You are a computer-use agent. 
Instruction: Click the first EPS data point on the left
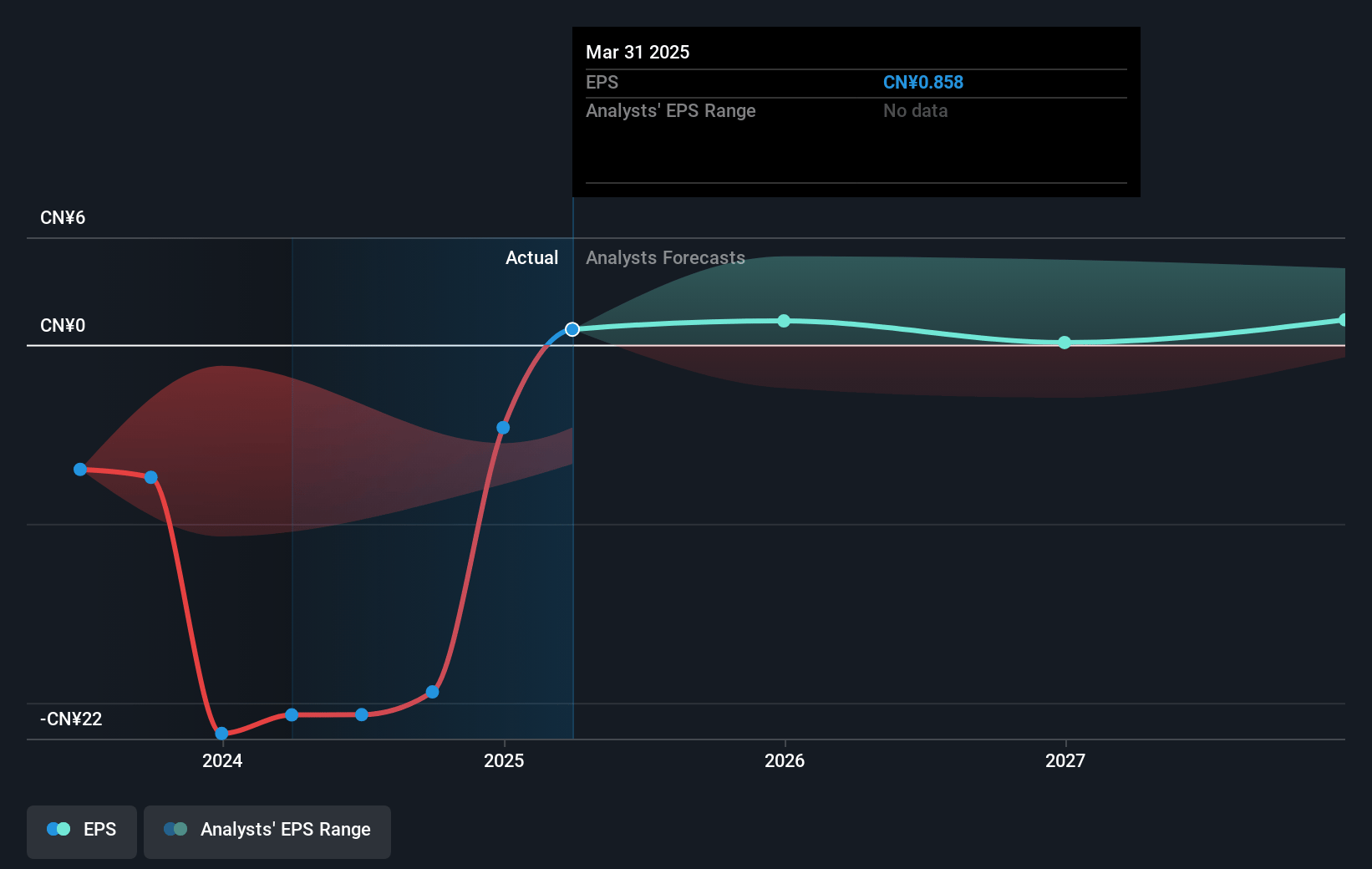pyautogui.click(x=80, y=470)
